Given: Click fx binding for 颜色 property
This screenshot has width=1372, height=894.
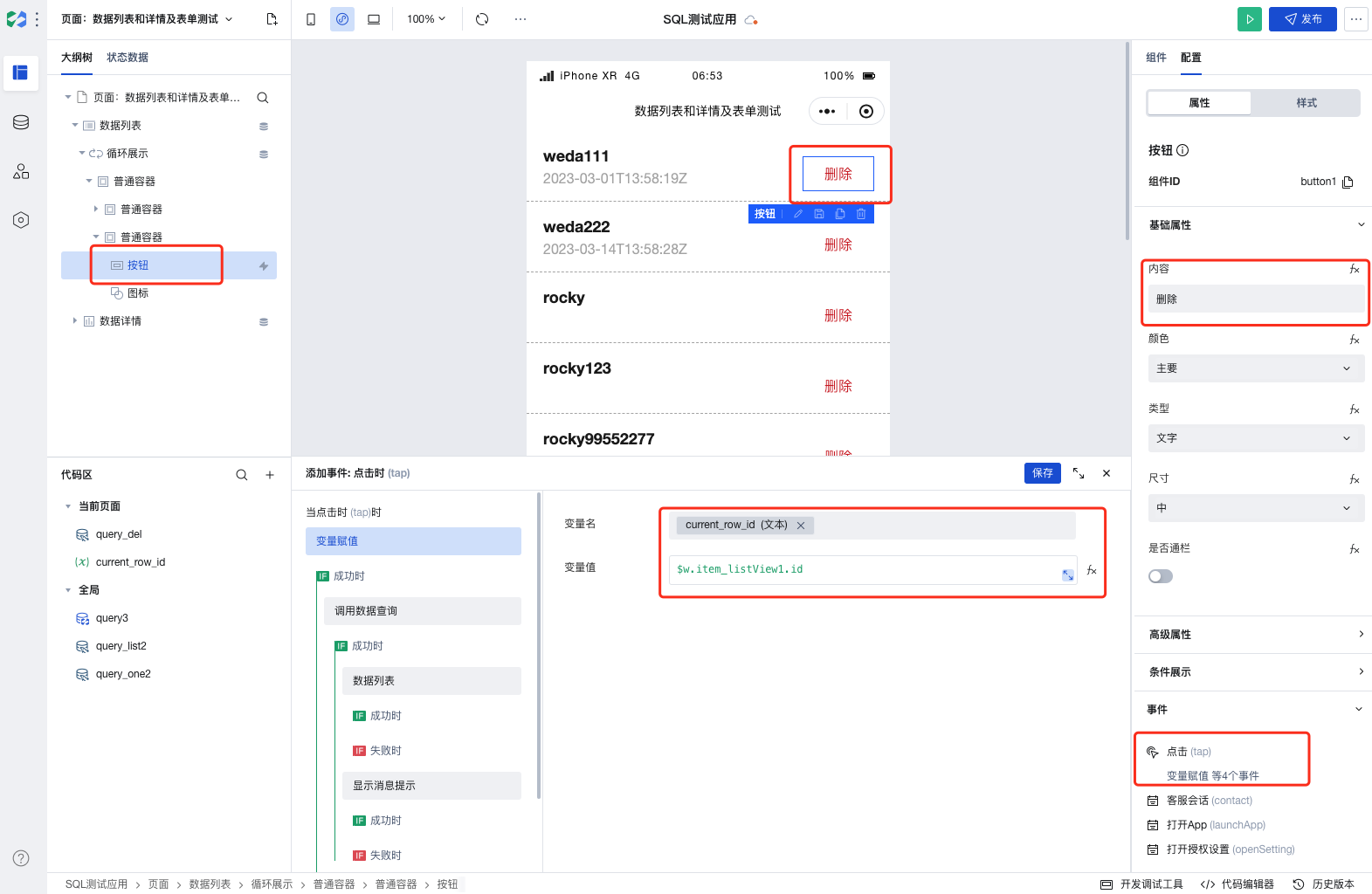Looking at the screenshot, I should click(1355, 340).
